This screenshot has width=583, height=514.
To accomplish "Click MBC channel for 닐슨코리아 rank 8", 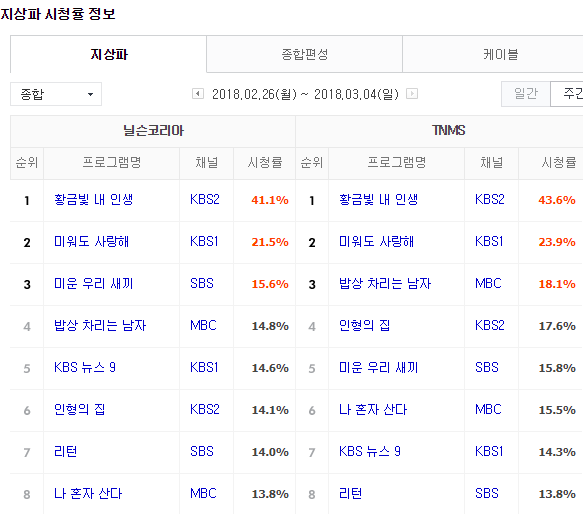I will [203, 494].
